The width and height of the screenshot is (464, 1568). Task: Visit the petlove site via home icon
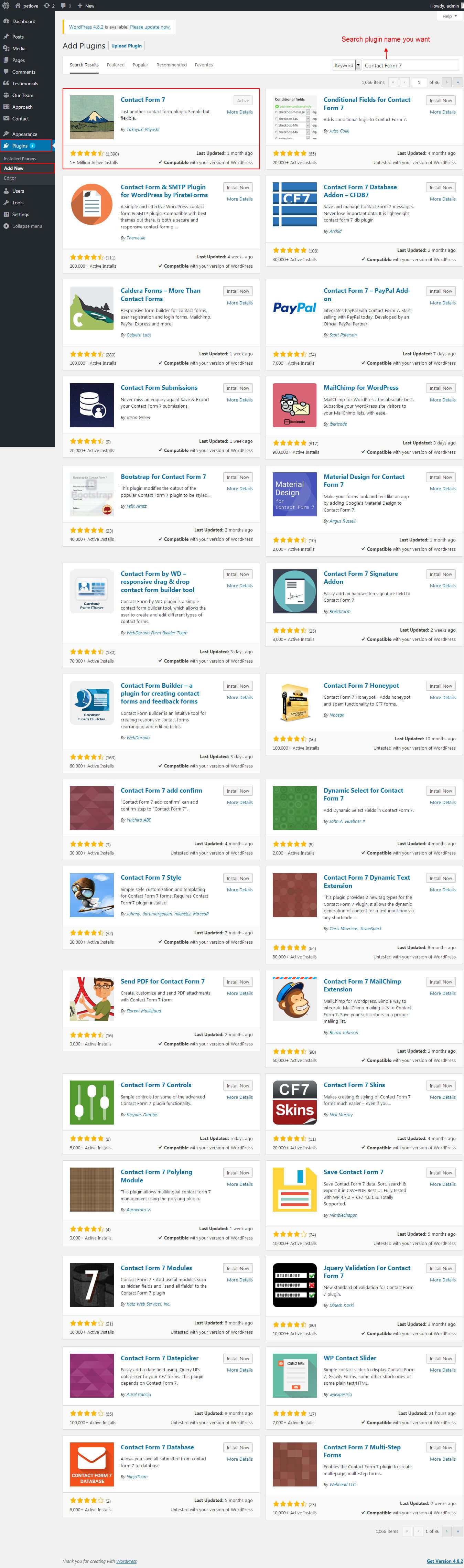click(17, 6)
